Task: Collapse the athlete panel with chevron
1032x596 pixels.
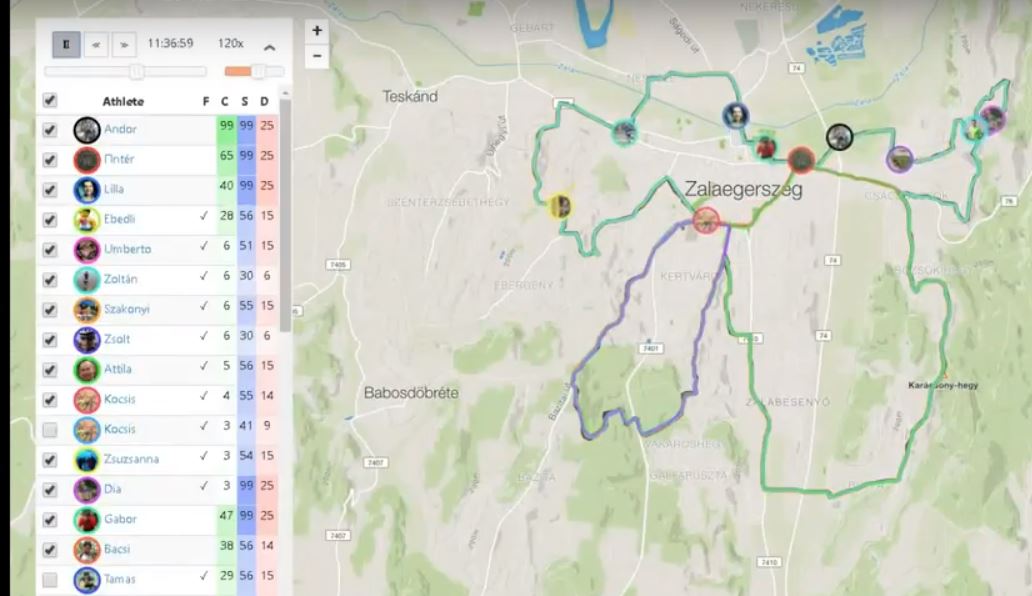Action: click(x=269, y=47)
